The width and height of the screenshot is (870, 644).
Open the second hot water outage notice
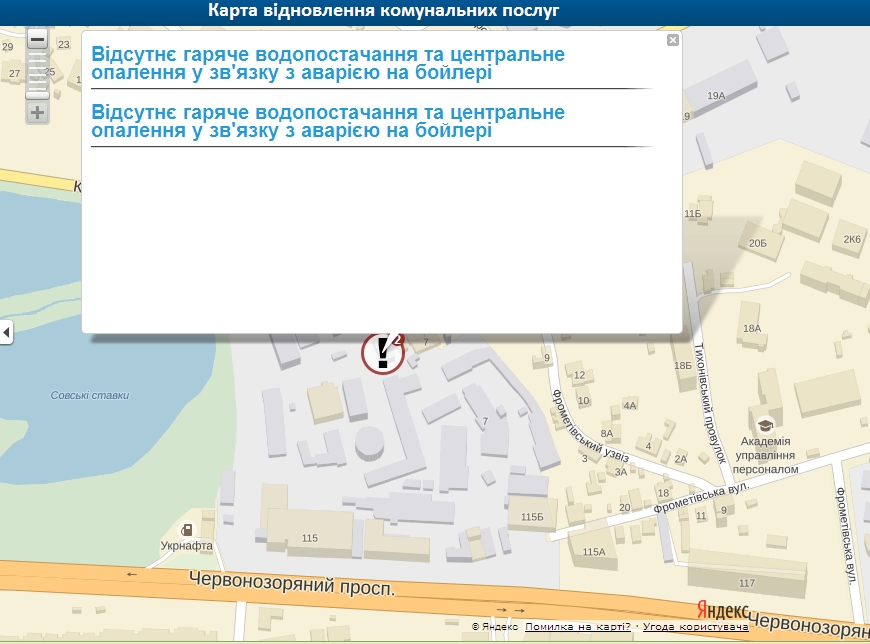pyautogui.click(x=328, y=121)
